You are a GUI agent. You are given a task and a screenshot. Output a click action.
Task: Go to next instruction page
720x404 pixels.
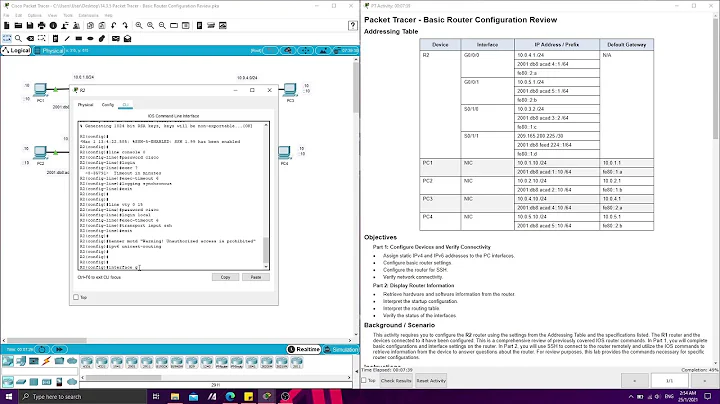[704, 381]
